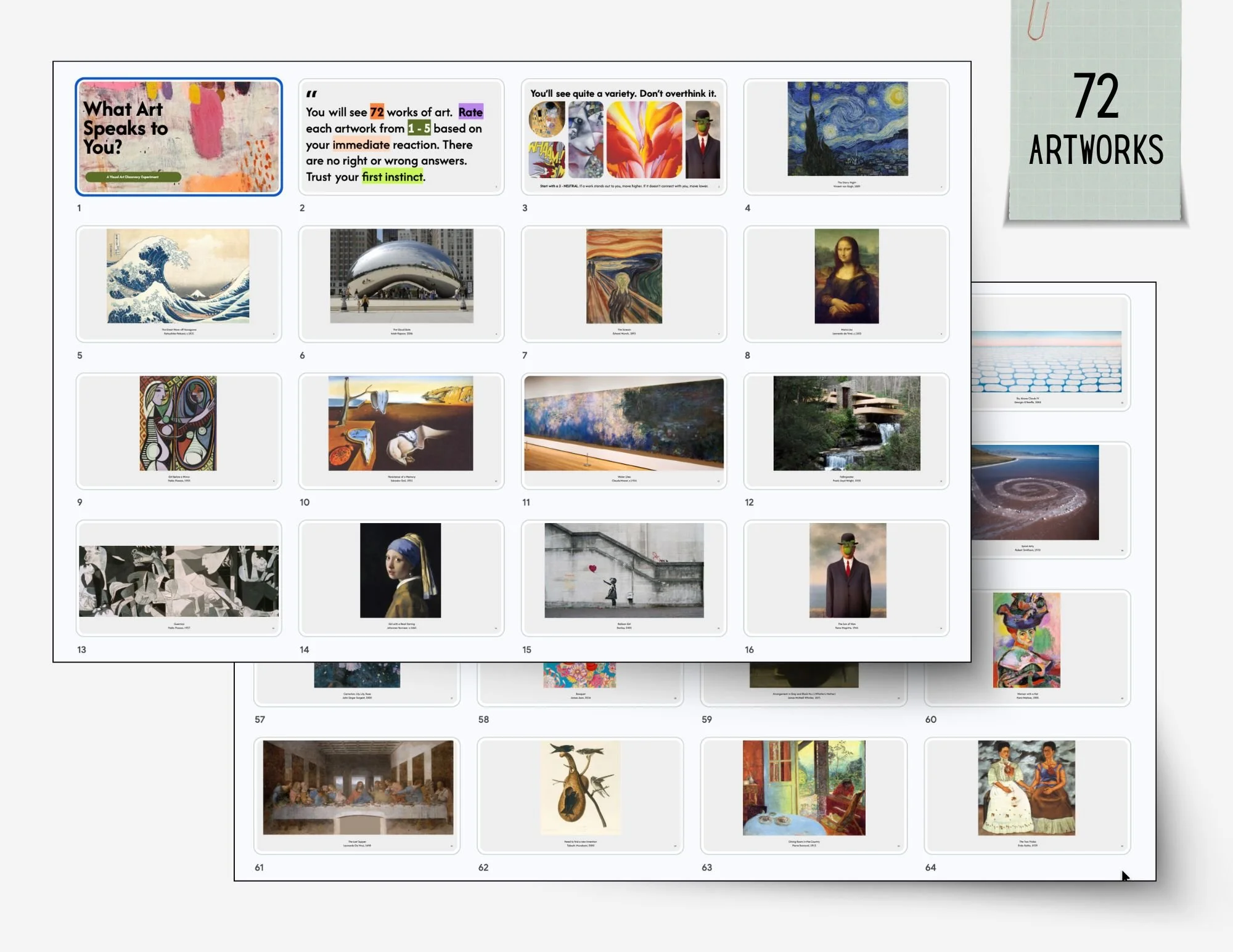Viewport: 1233px width, 952px height.
Task: Open the Spiral Jetty slide in back window
Action: pos(1051,500)
